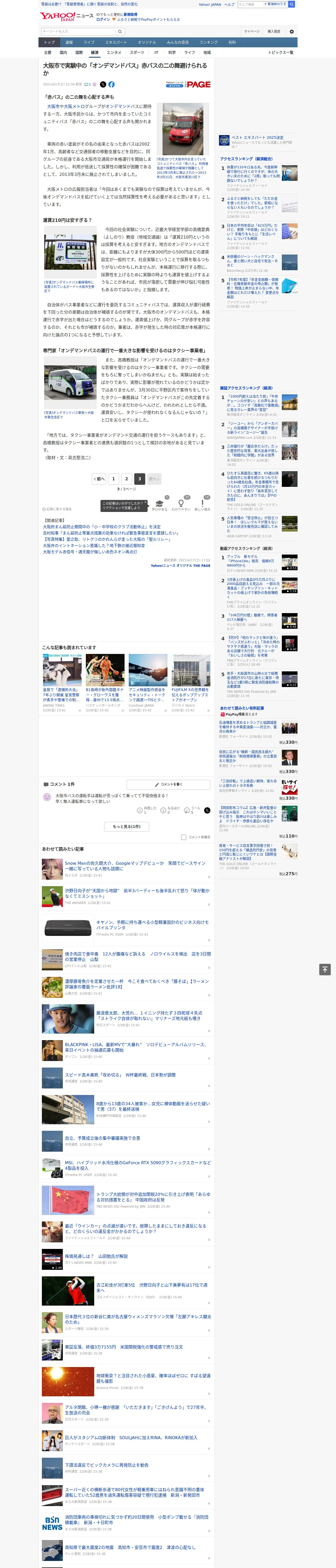Open settings gear icon in header

(292, 32)
